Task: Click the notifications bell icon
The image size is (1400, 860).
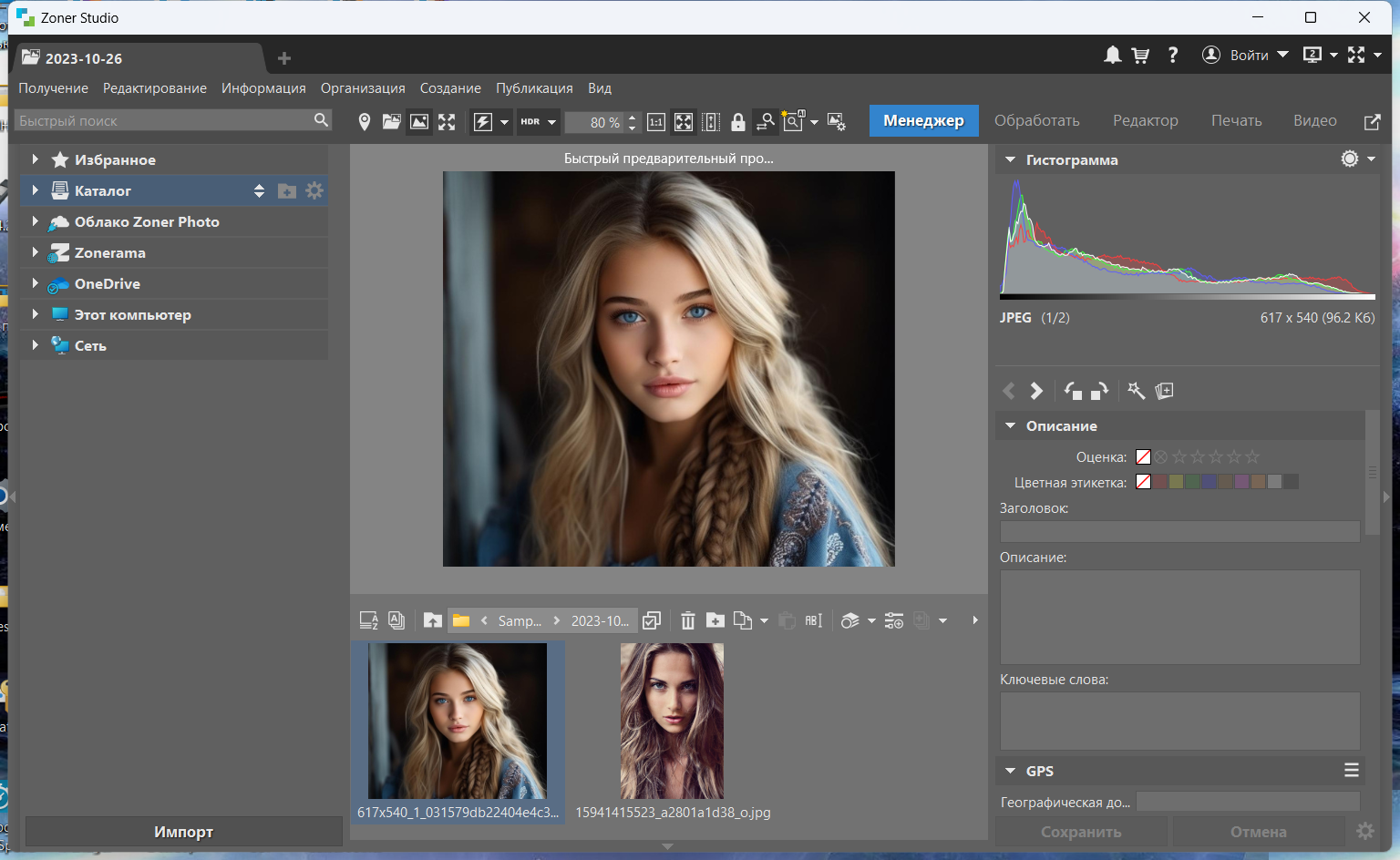Action: [1112, 56]
